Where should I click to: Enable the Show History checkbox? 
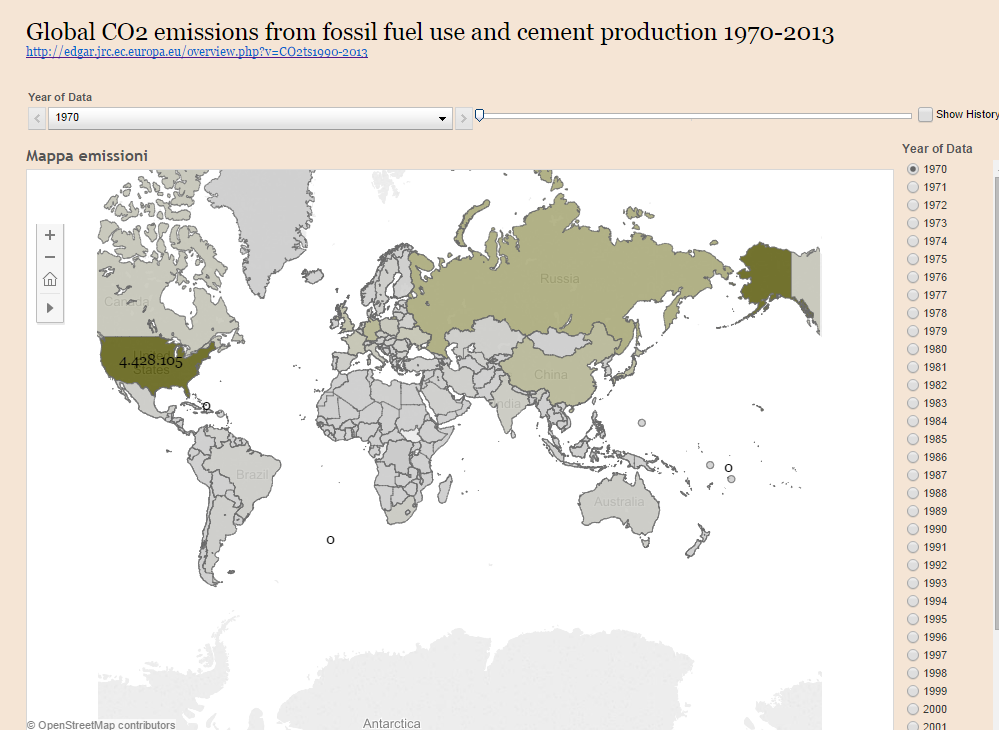click(925, 115)
